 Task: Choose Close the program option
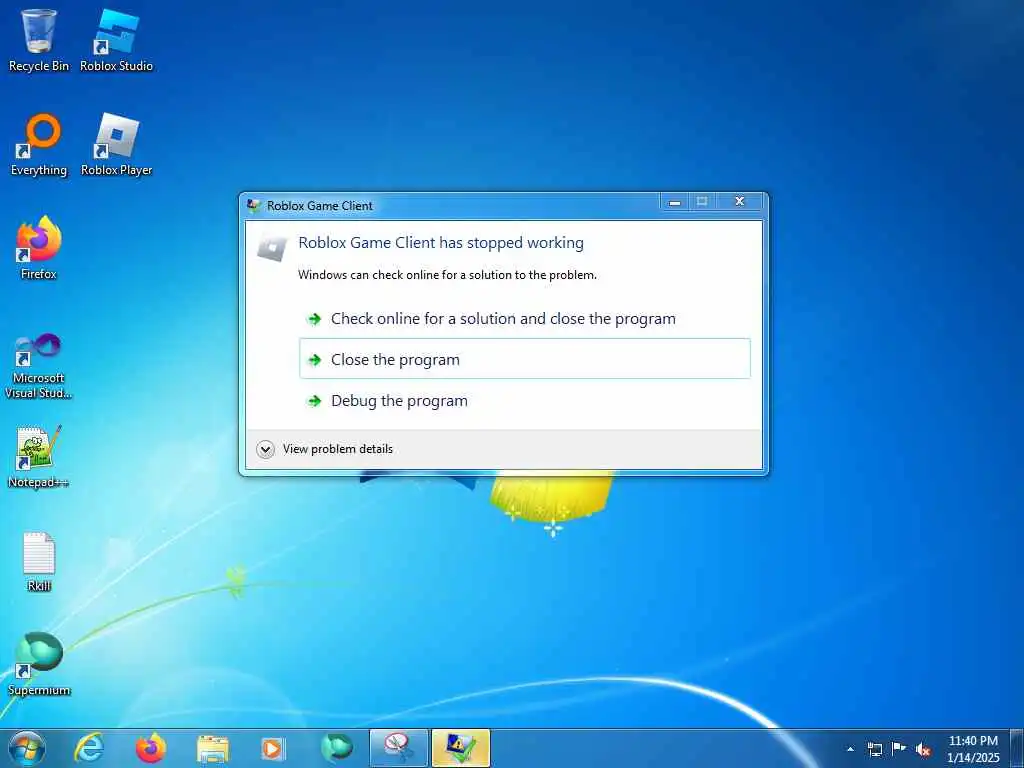[524, 359]
